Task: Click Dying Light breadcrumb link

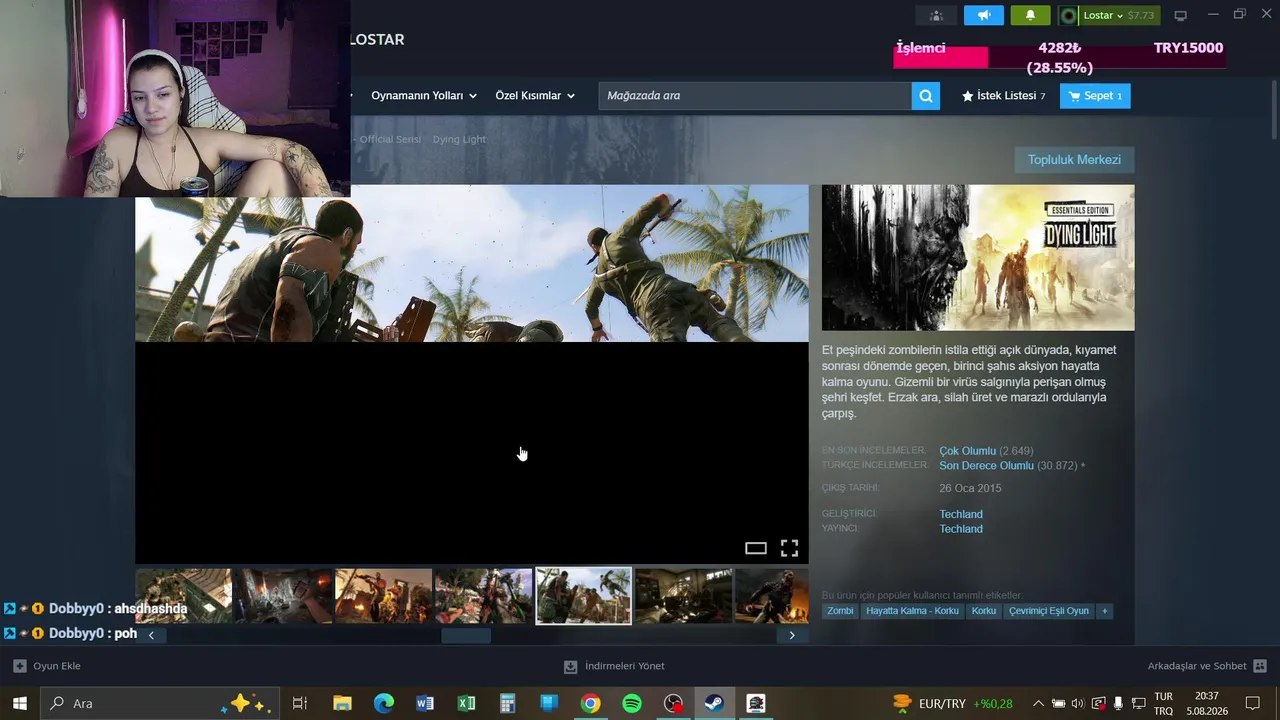Action: 459,140
